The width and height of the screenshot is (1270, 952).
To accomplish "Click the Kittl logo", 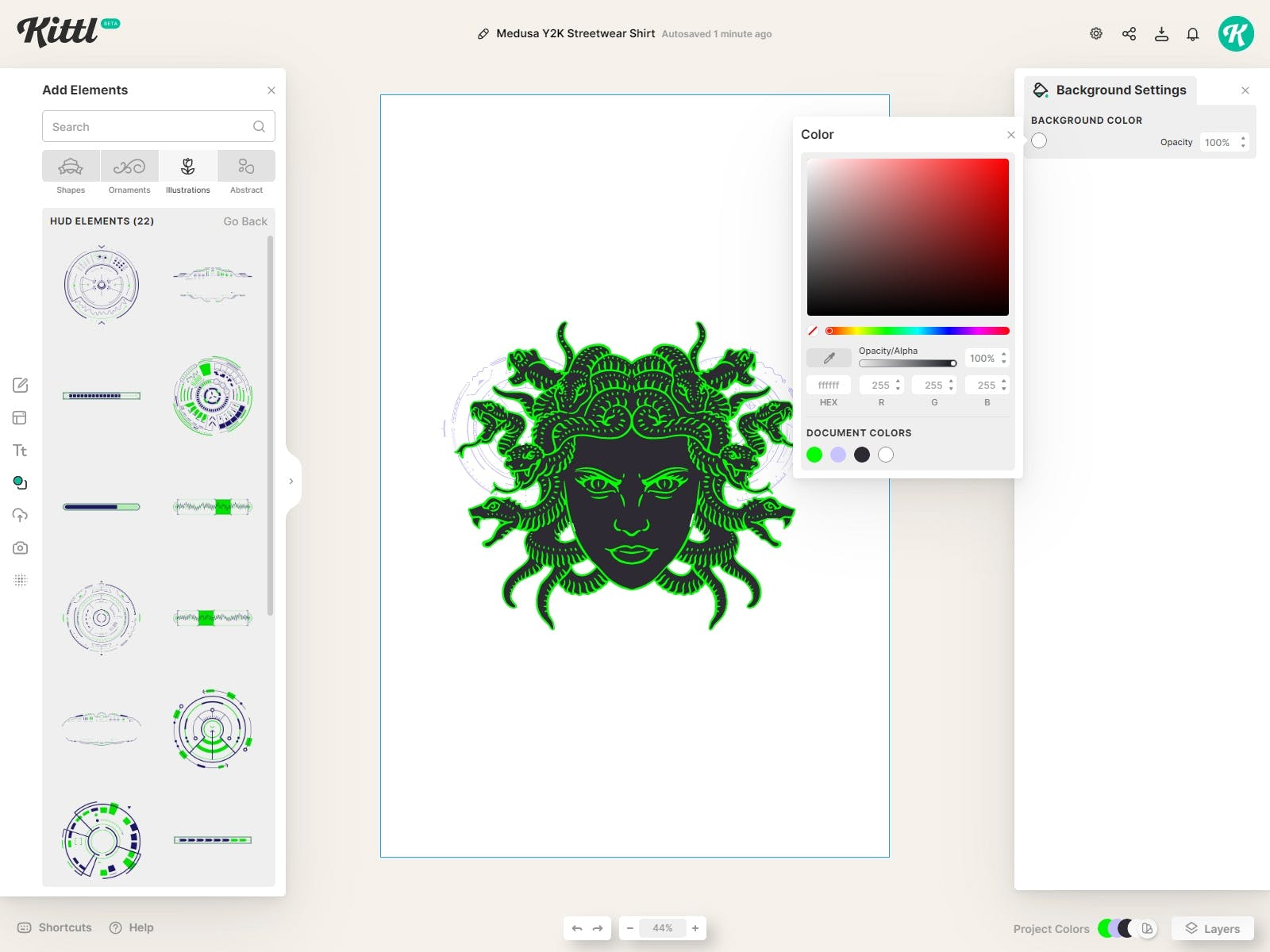I will 58,32.
